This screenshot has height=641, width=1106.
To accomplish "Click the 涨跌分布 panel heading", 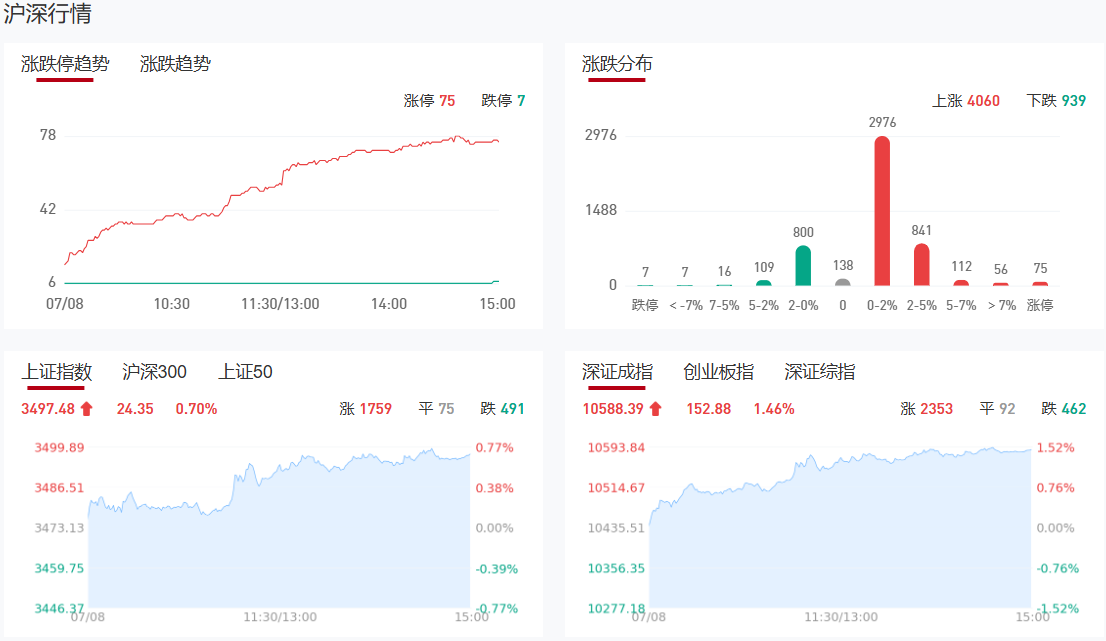I will coord(617,64).
